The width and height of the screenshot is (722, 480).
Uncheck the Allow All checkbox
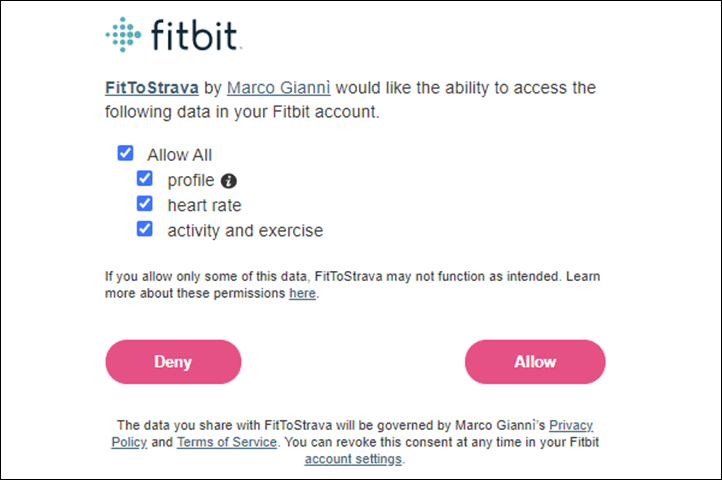[x=125, y=153]
